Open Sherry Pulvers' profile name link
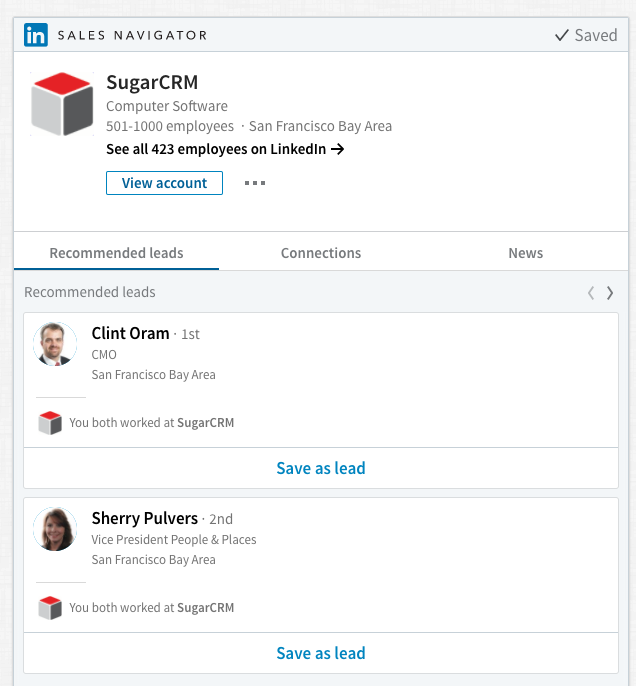Viewport: 636px width, 686px height. 145,518
